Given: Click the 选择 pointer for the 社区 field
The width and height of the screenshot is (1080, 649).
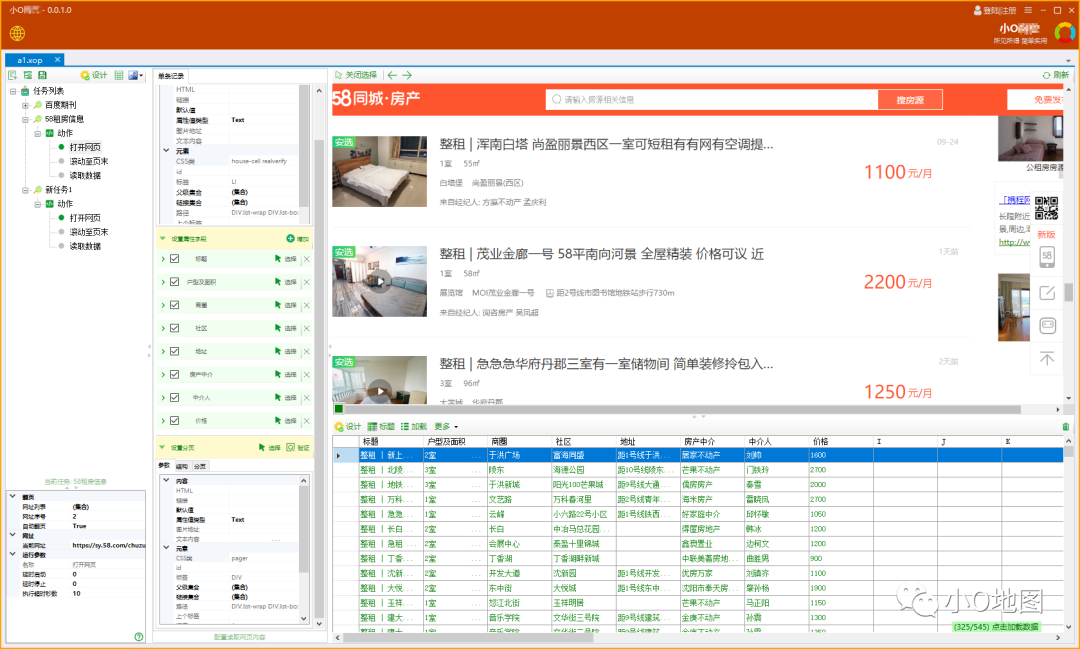Looking at the screenshot, I should point(285,329).
